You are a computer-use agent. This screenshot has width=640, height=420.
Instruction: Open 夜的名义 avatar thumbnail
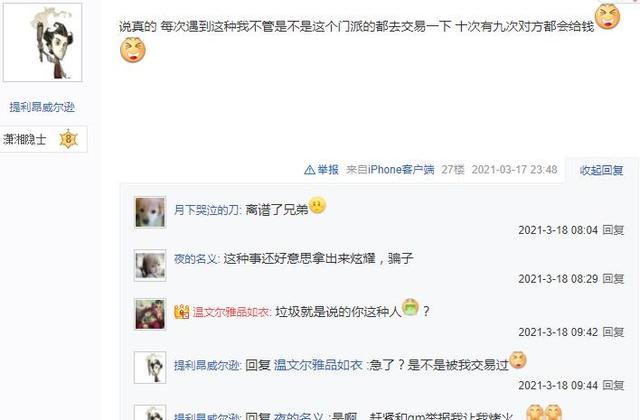[150, 265]
